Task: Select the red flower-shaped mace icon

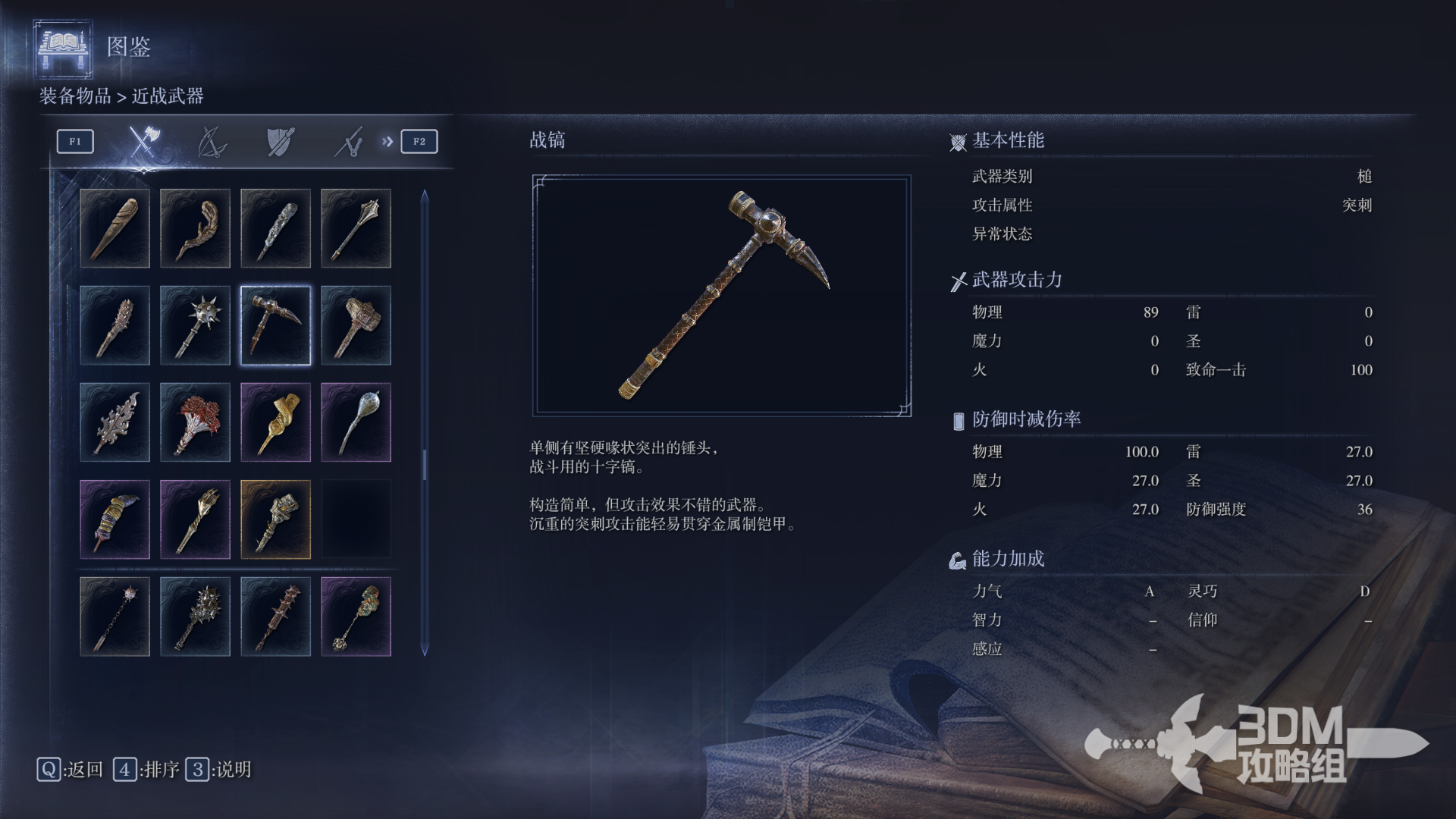Action: point(196,422)
